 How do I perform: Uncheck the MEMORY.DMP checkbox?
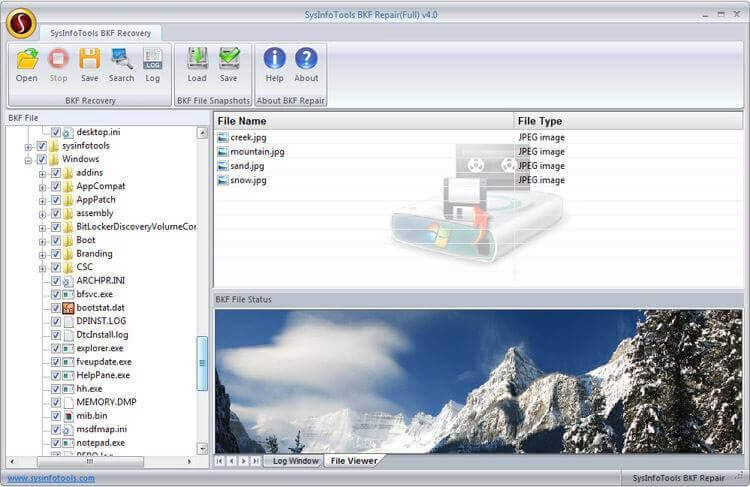point(56,402)
